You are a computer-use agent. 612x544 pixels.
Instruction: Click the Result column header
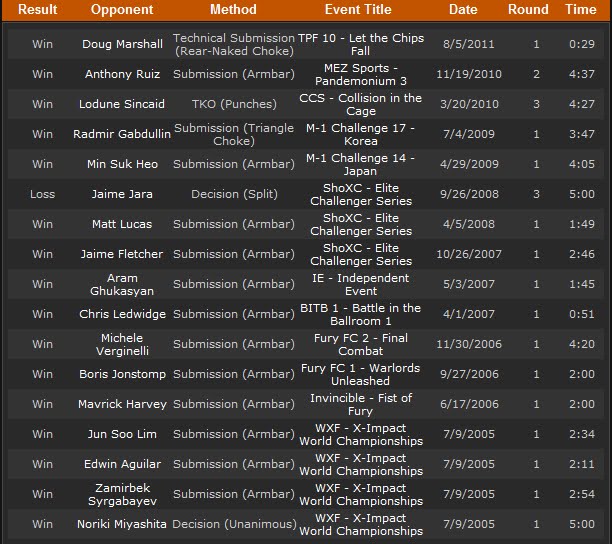pos(37,9)
